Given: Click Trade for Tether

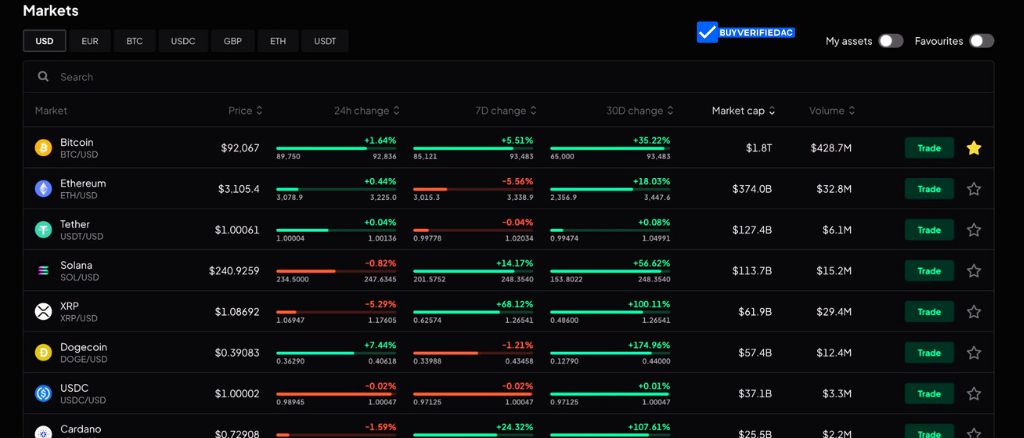Looking at the screenshot, I should pos(929,230).
